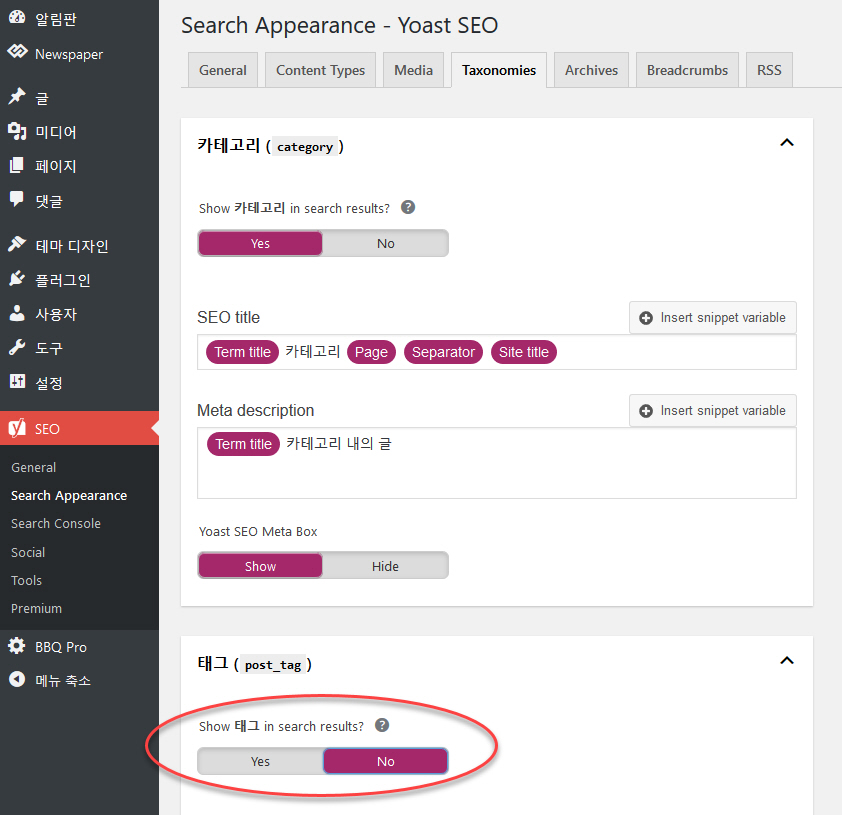This screenshot has height=815, width=842.
Task: Click help icon beside Show 카테고리 question
Action: point(408,207)
